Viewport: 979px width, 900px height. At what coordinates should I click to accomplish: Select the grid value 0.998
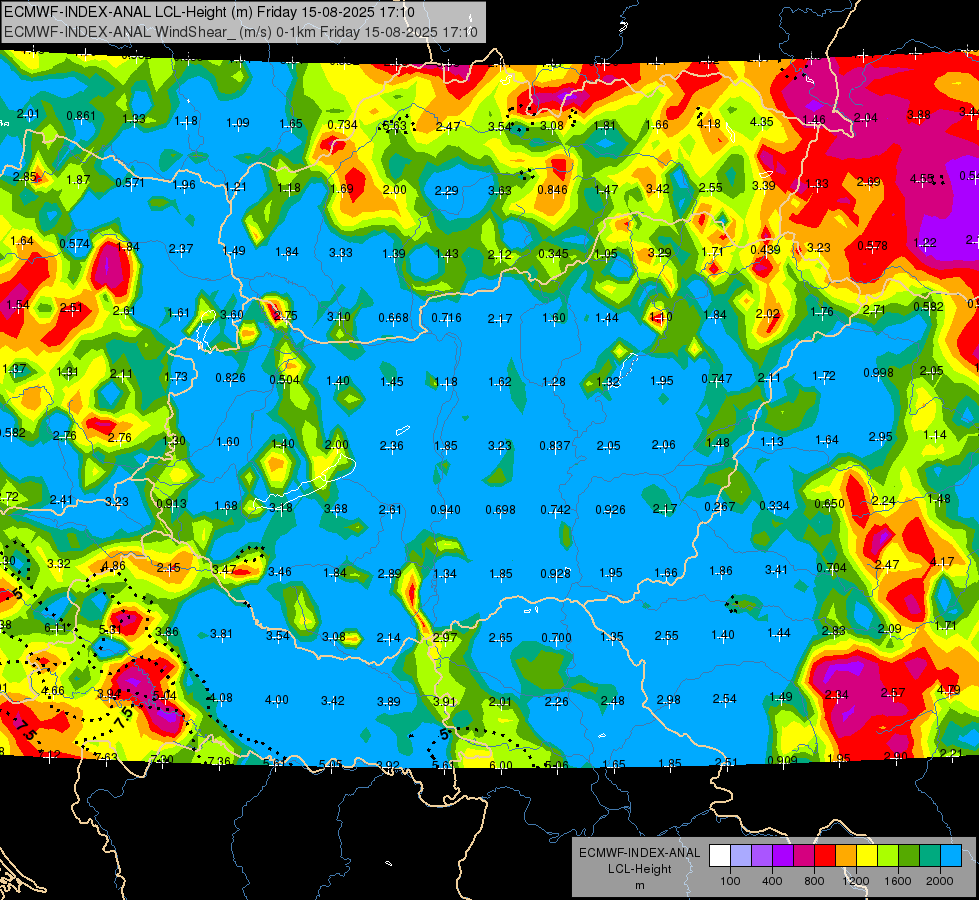pos(878,373)
